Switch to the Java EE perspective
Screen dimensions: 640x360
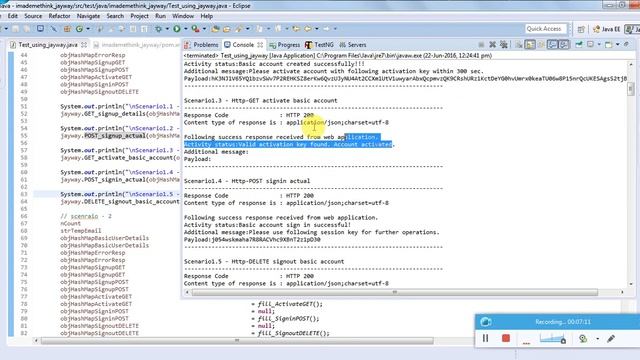607,29
